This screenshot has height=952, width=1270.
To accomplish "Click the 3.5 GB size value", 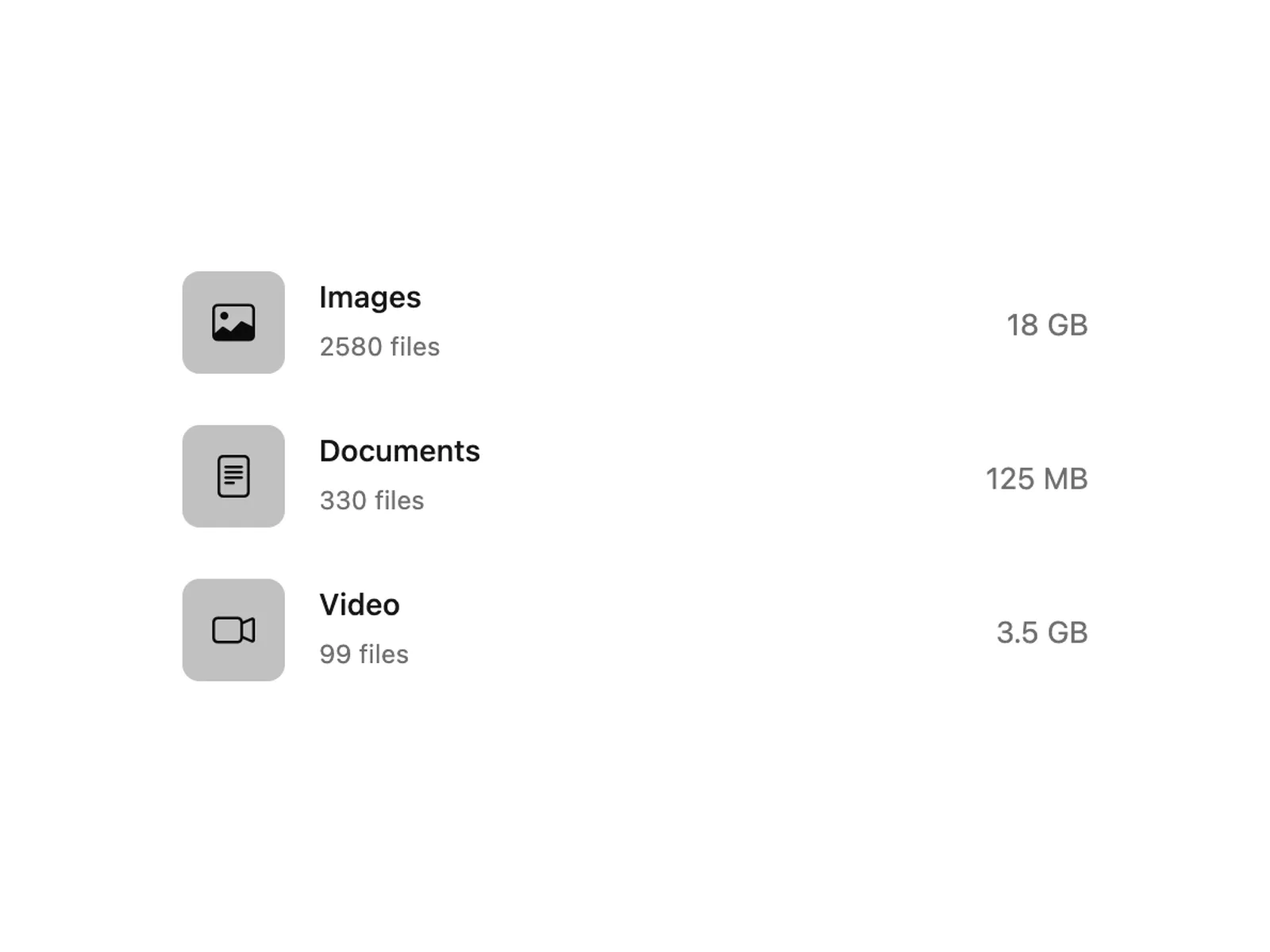I will 1041,632.
